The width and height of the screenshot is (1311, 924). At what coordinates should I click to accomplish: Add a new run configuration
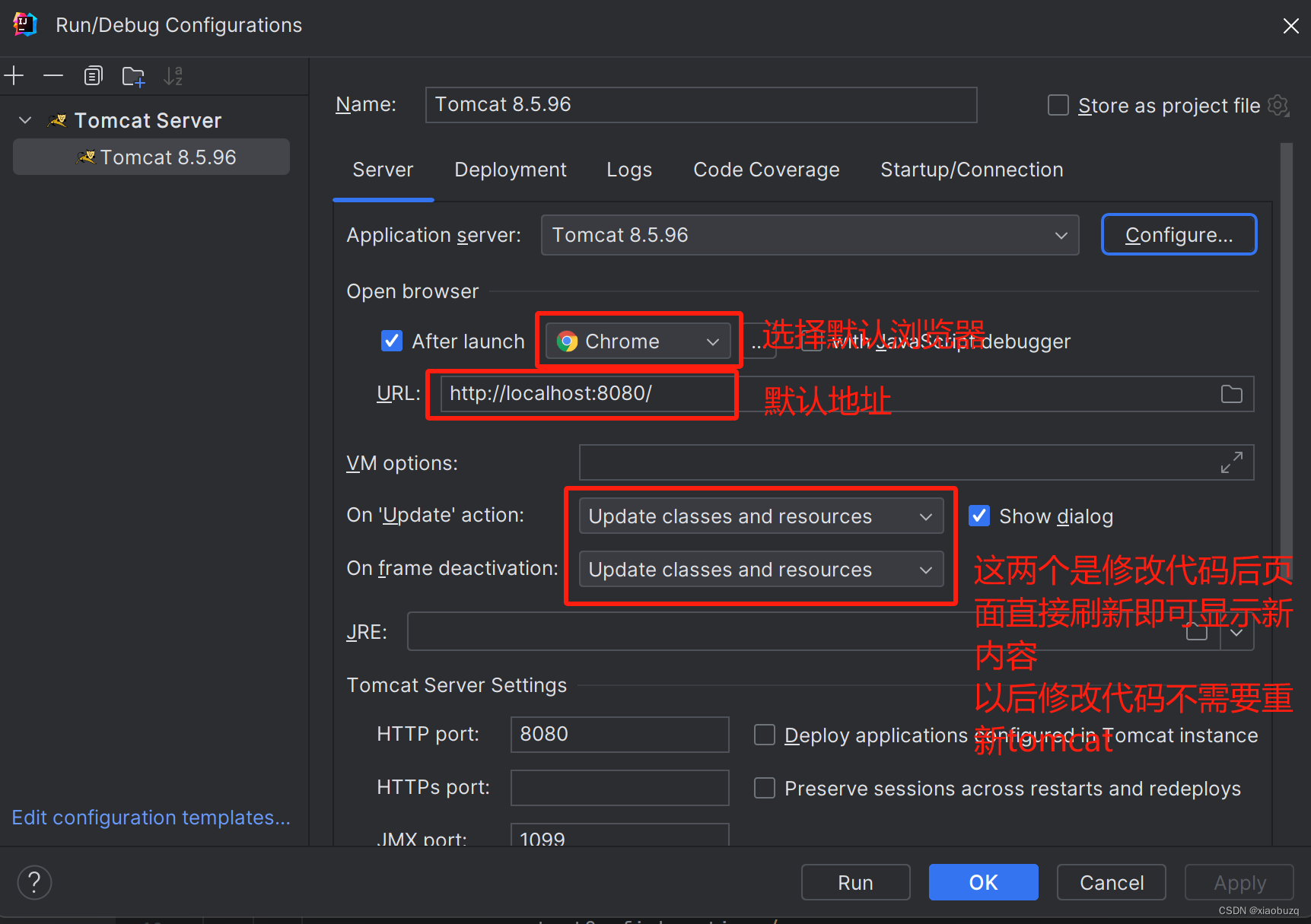point(14,75)
